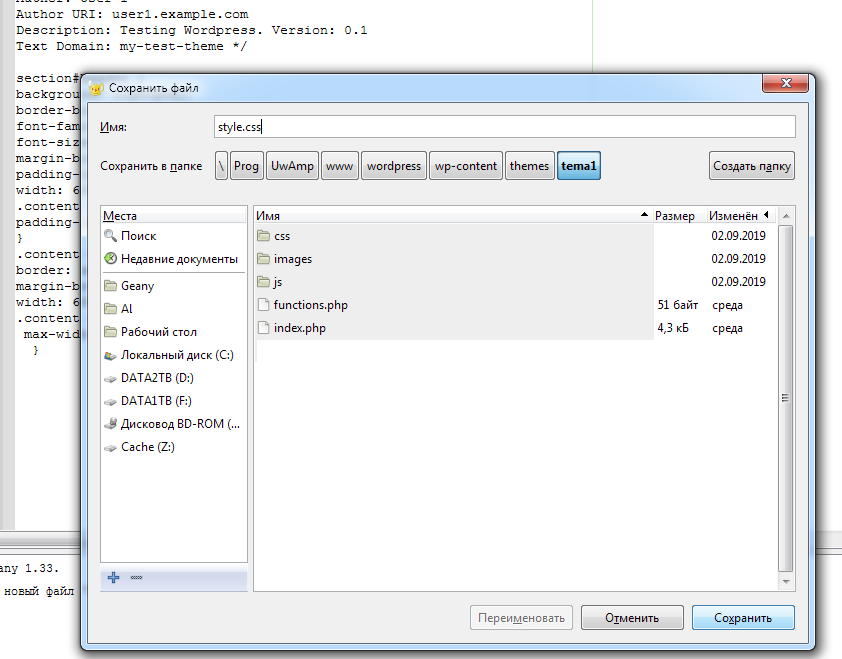Click the Поиск search icon in Places
This screenshot has width=842, height=659.
click(x=111, y=236)
